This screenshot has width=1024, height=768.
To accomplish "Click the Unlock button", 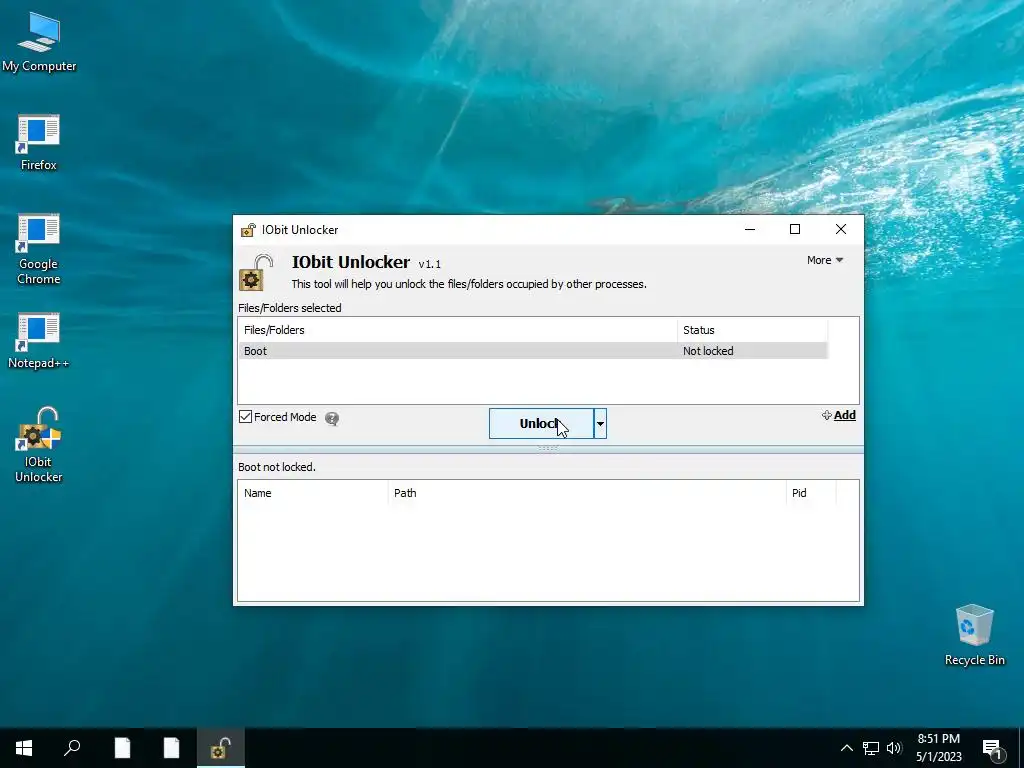I will (x=541, y=424).
